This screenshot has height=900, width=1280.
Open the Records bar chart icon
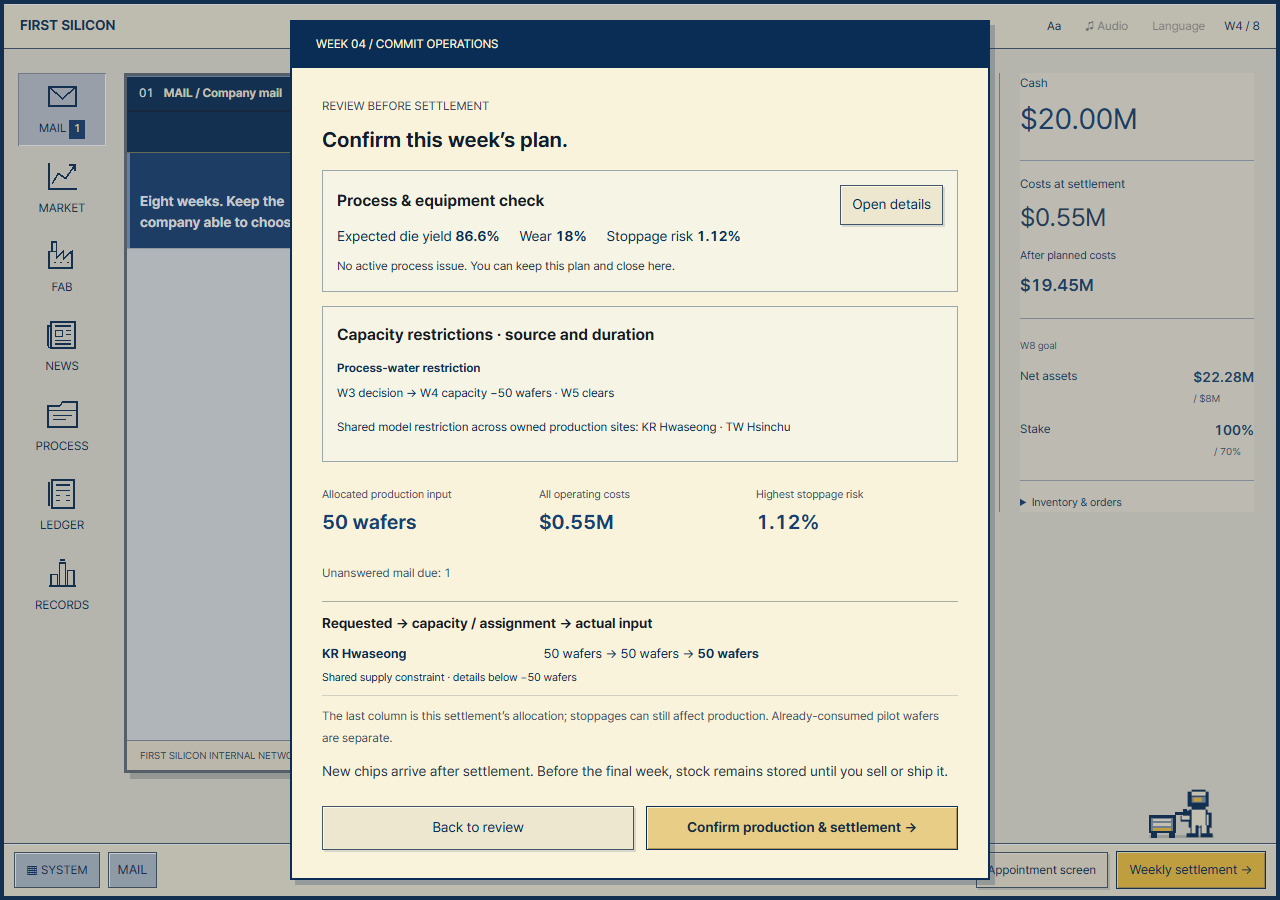point(62,574)
